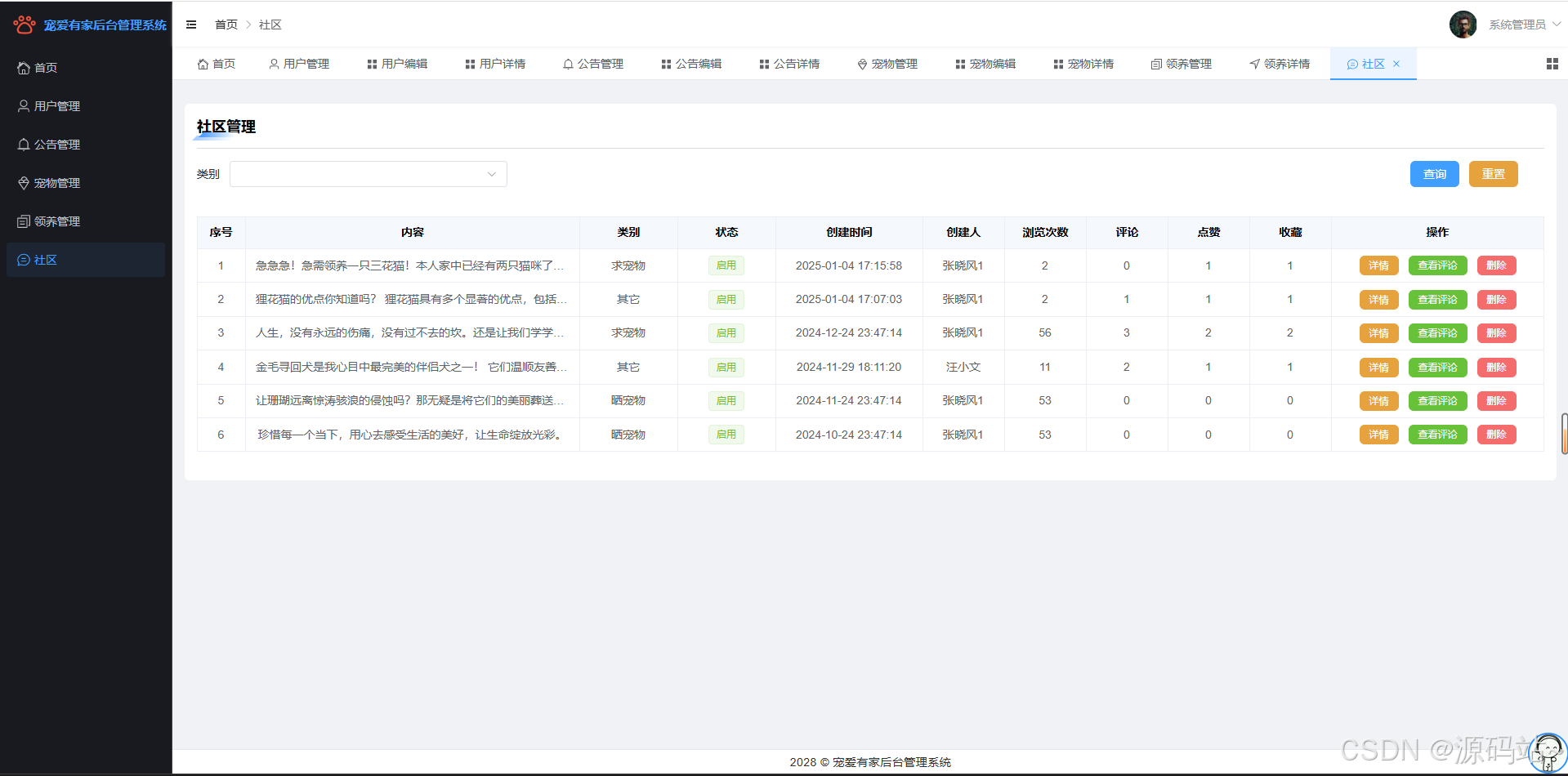Switch to the 用户管理 tab
This screenshot has width=1568, height=776.
click(x=299, y=64)
